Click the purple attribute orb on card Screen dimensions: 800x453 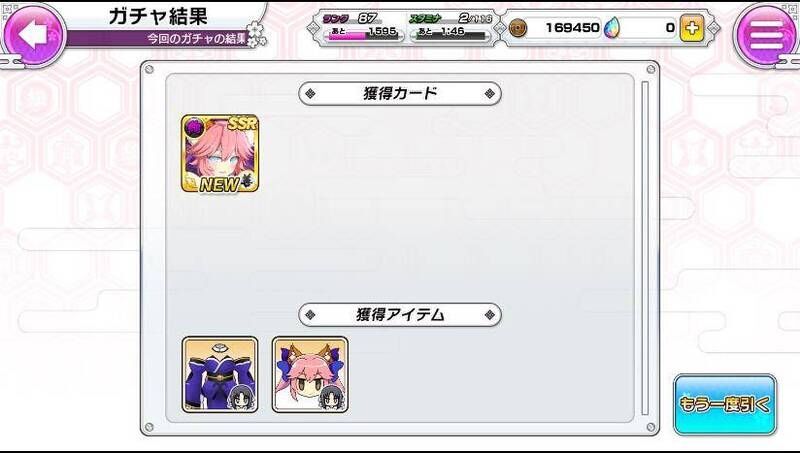click(193, 126)
